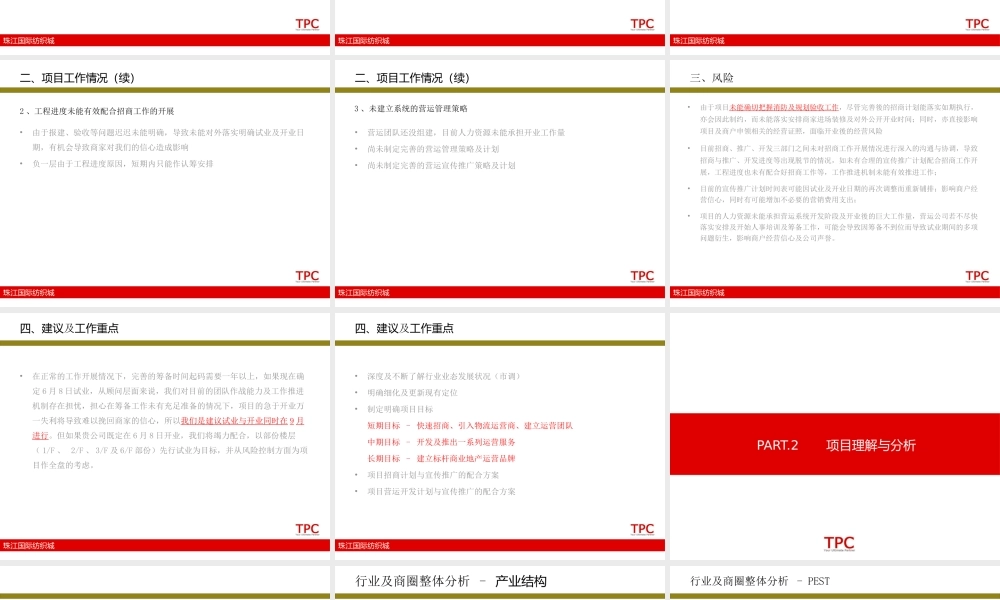Click TPC logo on '工程进度未能有效配合' slide
This screenshot has height=600, width=1000.
(x=307, y=276)
